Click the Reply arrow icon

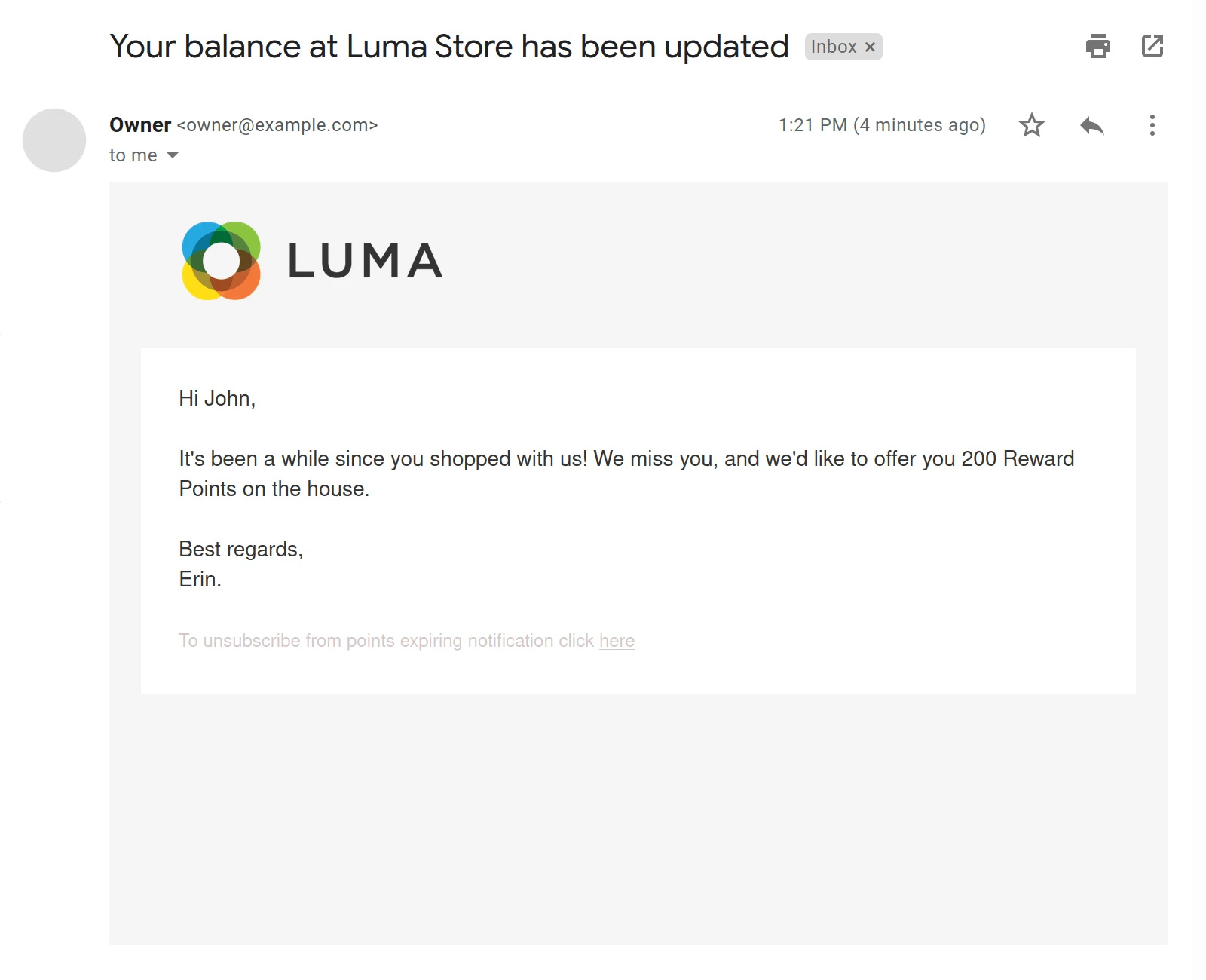[x=1091, y=125]
